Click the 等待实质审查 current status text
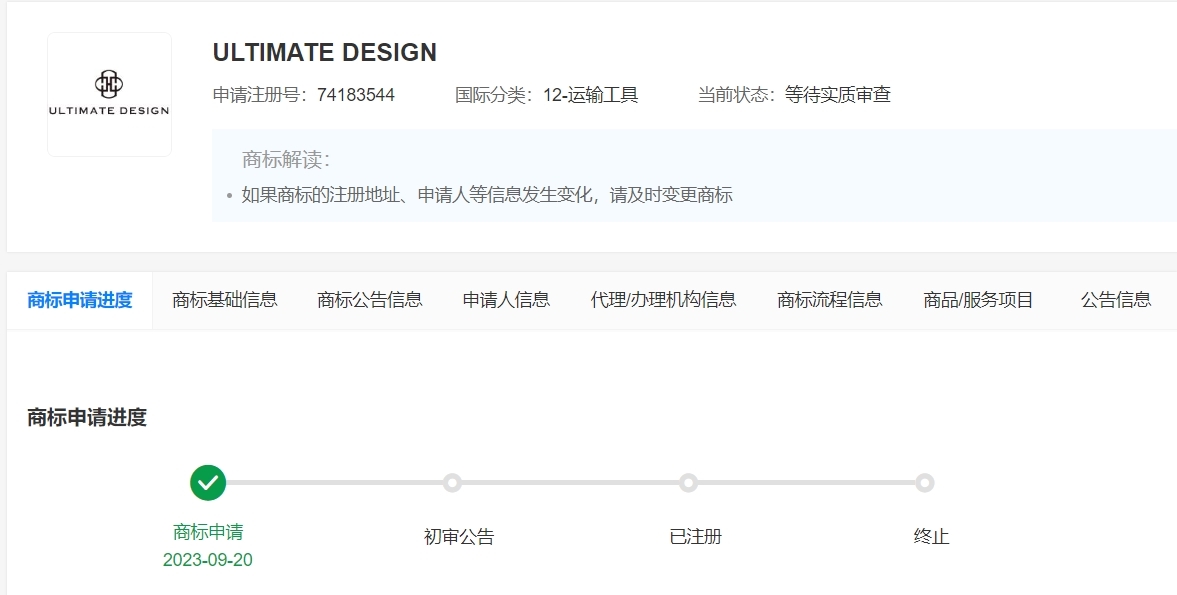This screenshot has width=1177, height=595. (x=838, y=95)
